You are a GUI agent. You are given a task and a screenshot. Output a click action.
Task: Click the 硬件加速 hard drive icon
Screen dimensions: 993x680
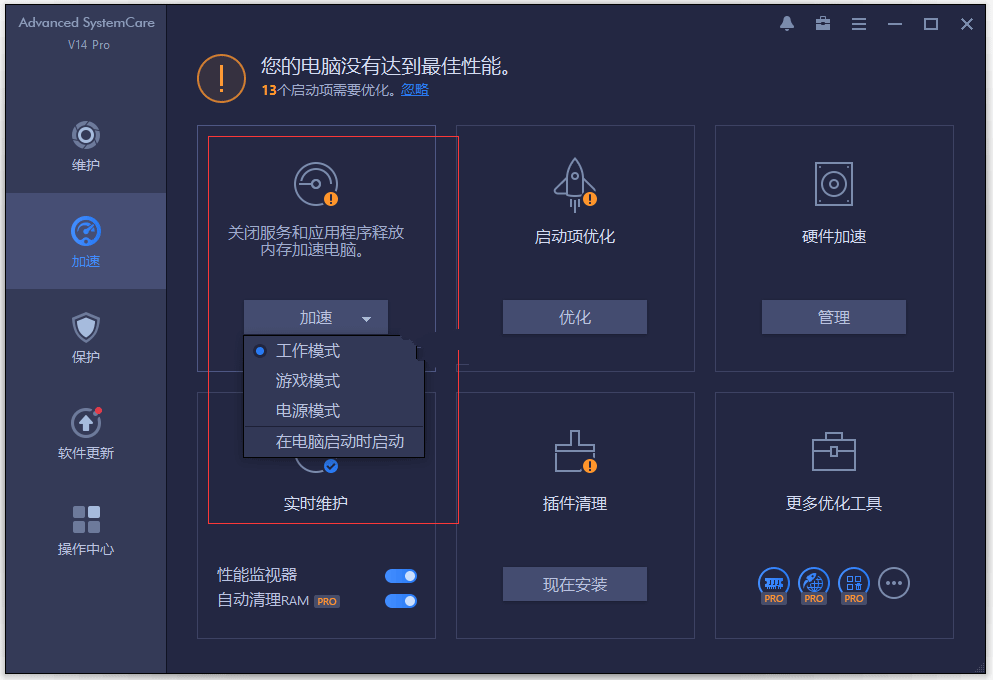[833, 184]
